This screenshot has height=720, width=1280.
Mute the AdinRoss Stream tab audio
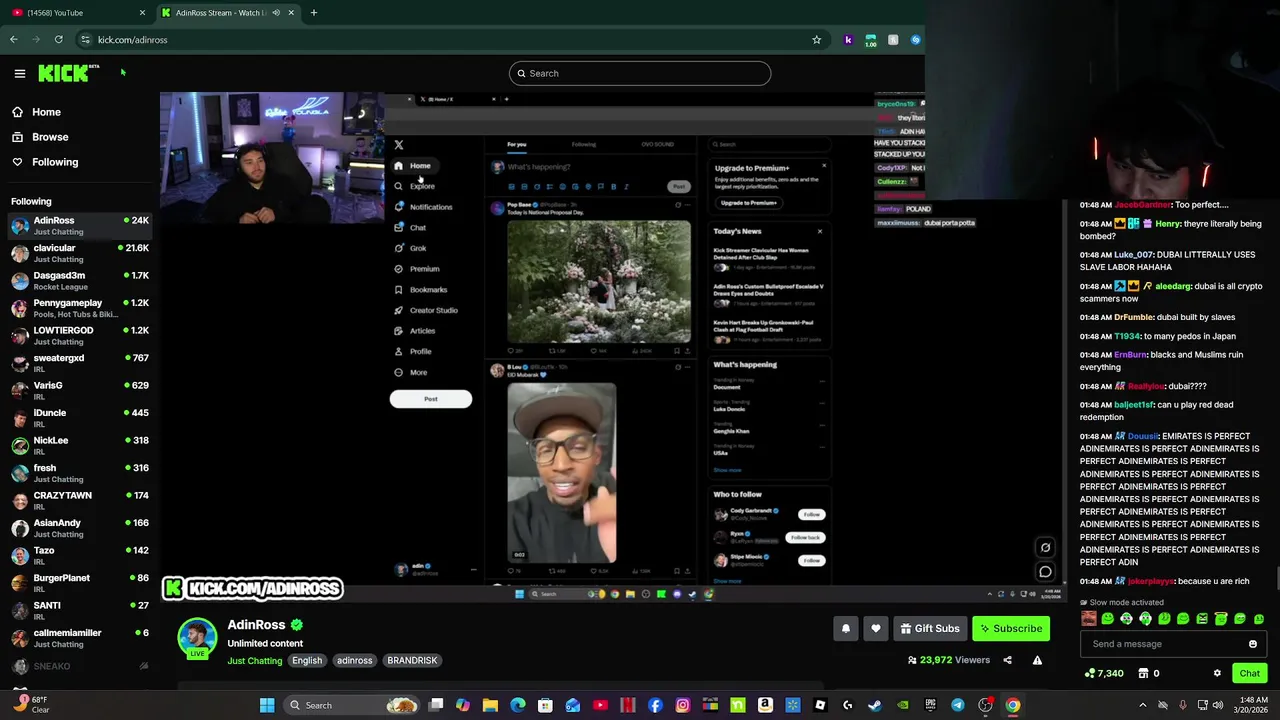pos(276,13)
